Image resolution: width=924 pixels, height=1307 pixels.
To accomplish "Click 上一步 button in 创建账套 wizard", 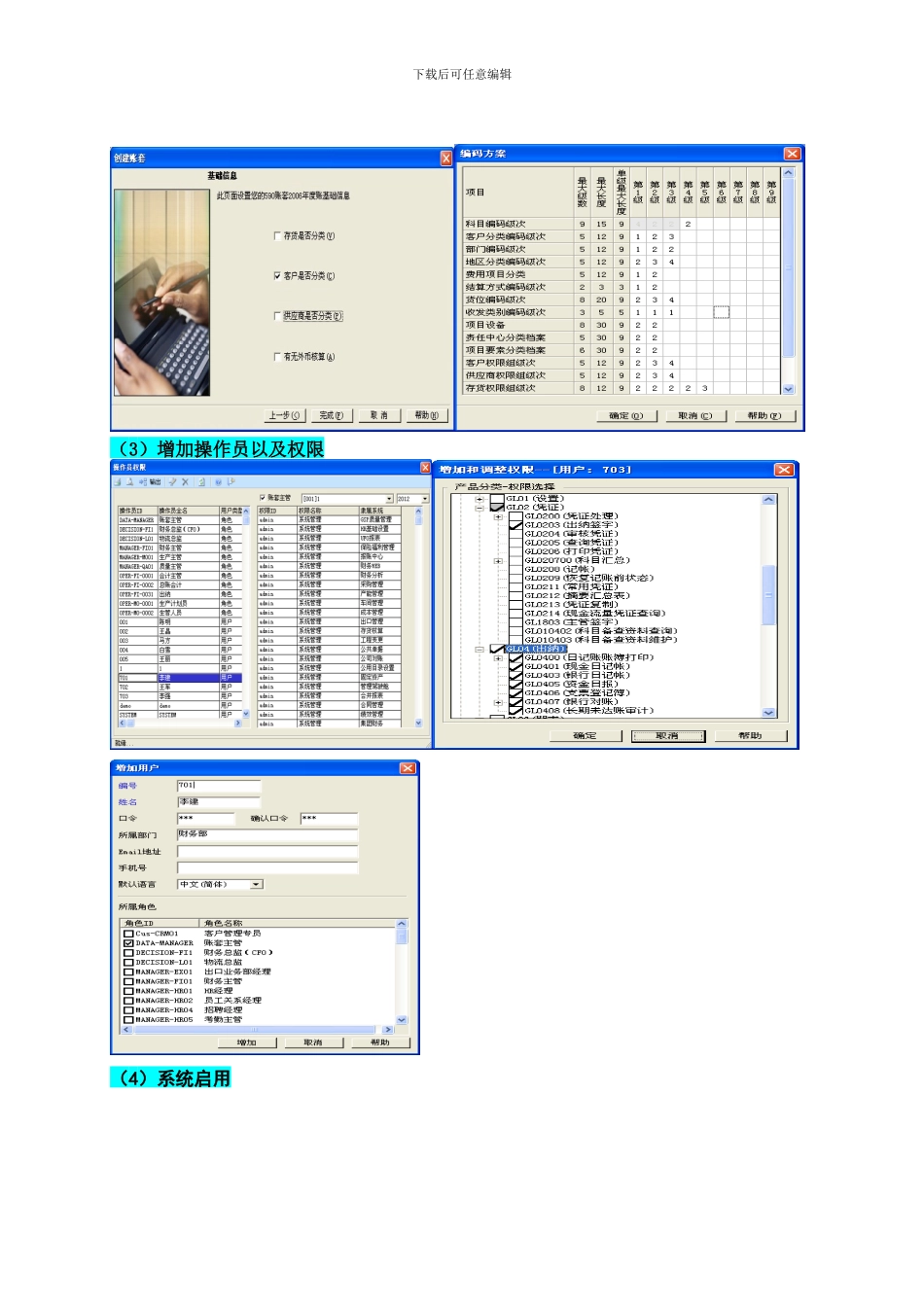I will pyautogui.click(x=284, y=415).
